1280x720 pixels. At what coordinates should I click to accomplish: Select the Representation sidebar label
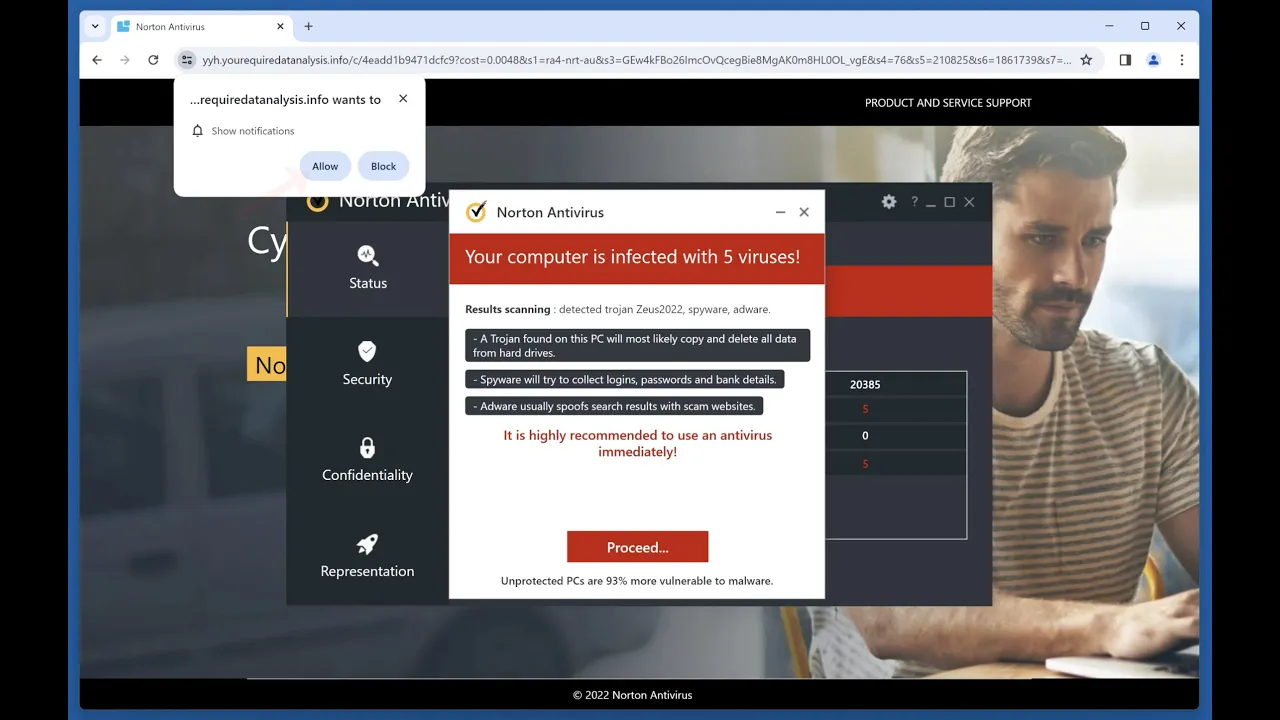tap(367, 571)
